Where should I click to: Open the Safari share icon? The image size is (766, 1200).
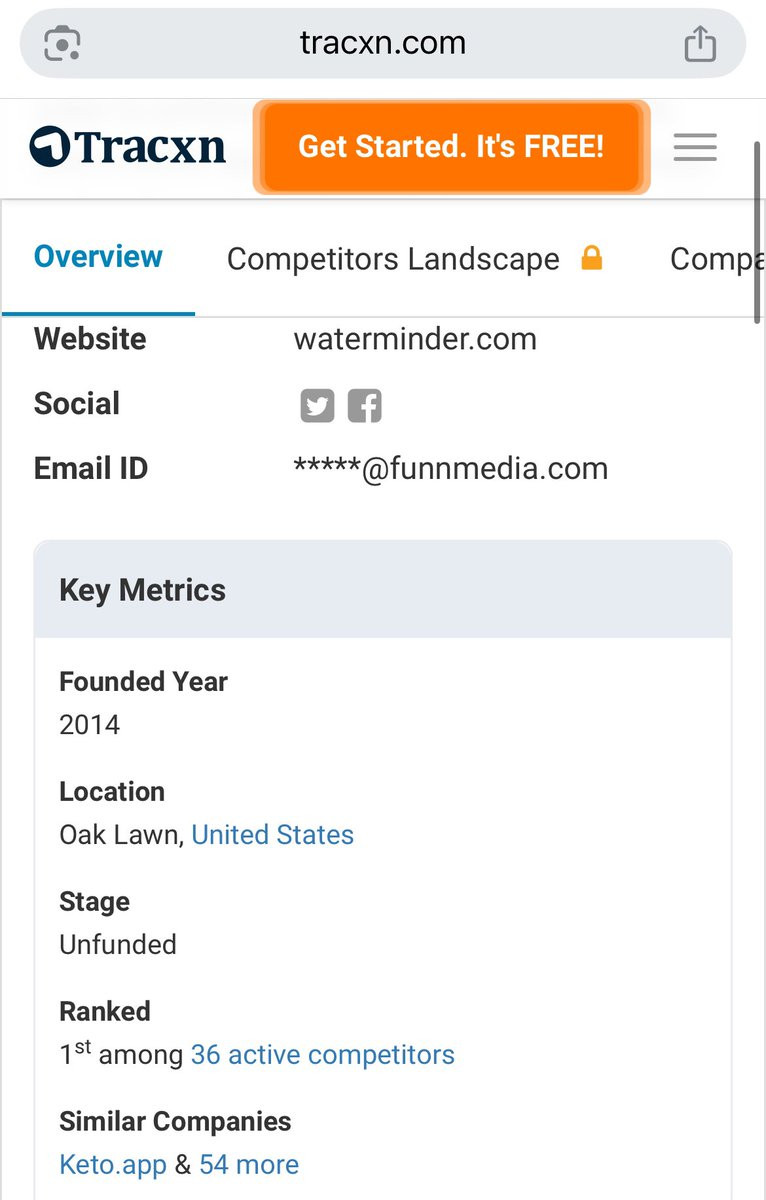click(x=700, y=43)
